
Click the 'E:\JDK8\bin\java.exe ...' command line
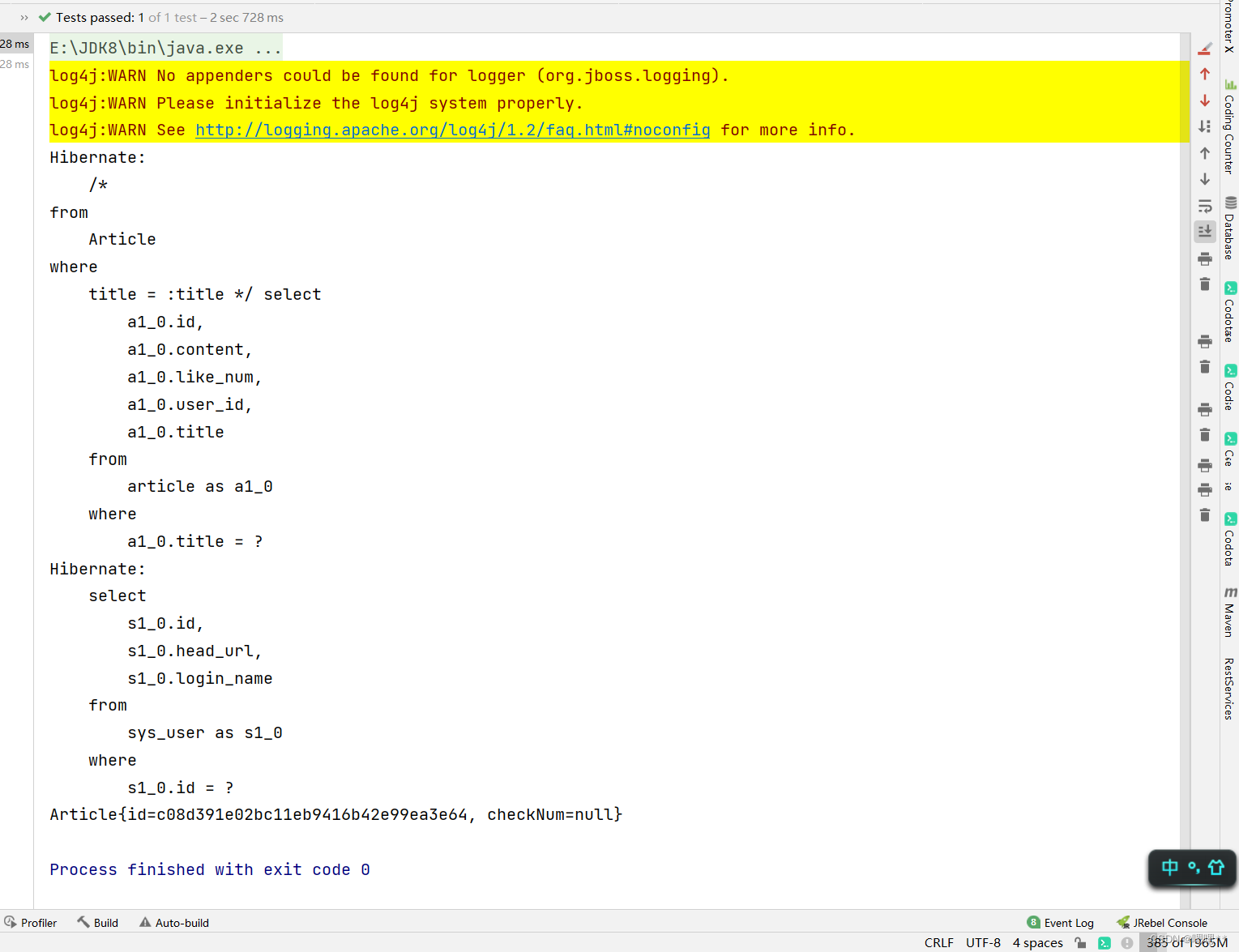coord(165,49)
